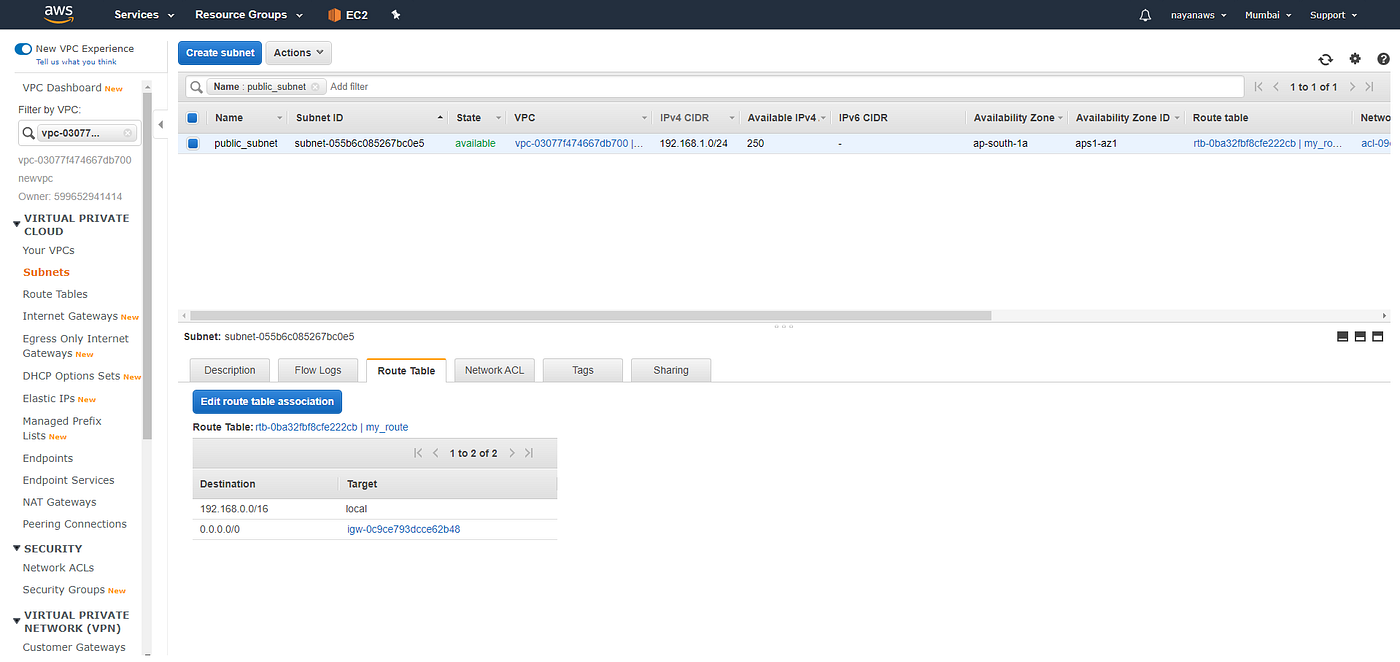The image size is (1400, 662).
Task: Select all subnets with the header checkbox
Action: click(193, 117)
